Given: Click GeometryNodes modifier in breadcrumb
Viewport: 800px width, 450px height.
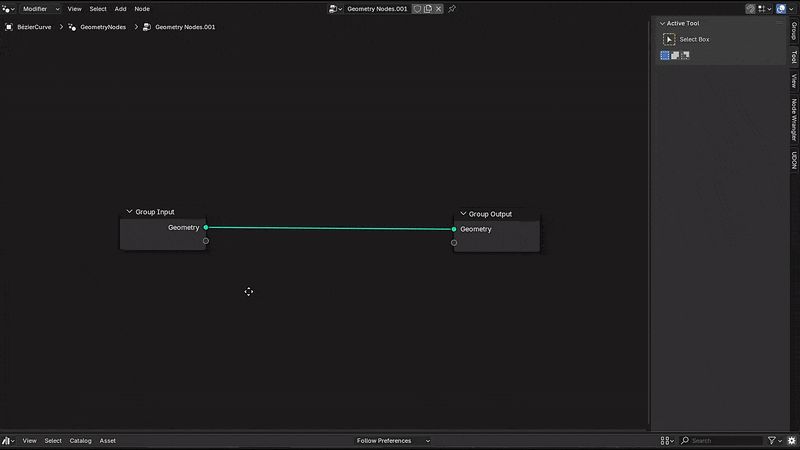Looking at the screenshot, I should (103, 27).
